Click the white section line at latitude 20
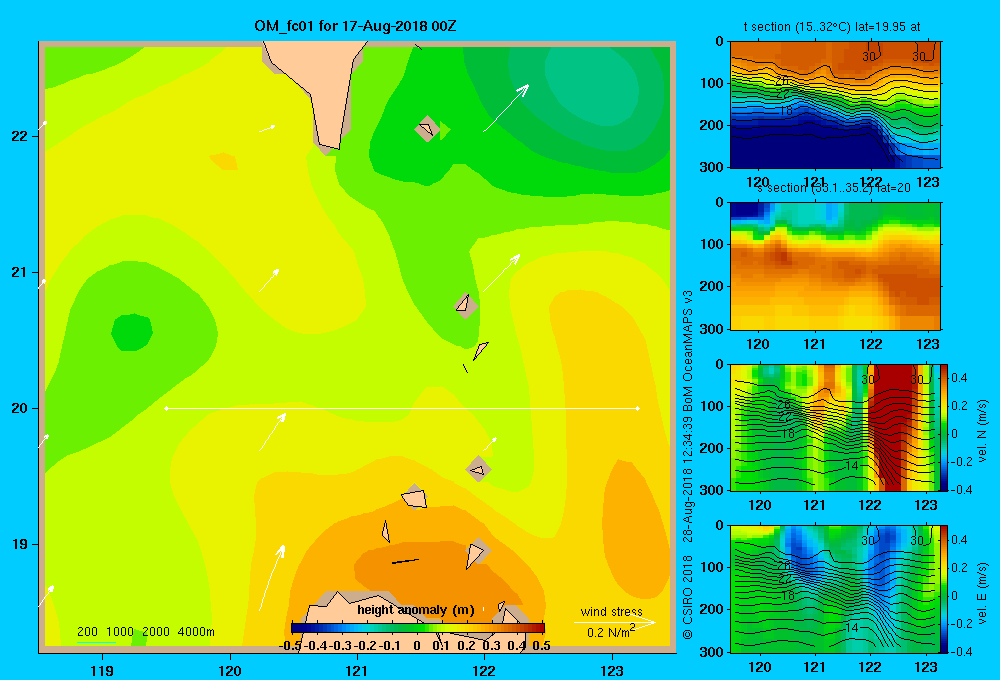The height and width of the screenshot is (680, 1000). [x=402, y=408]
